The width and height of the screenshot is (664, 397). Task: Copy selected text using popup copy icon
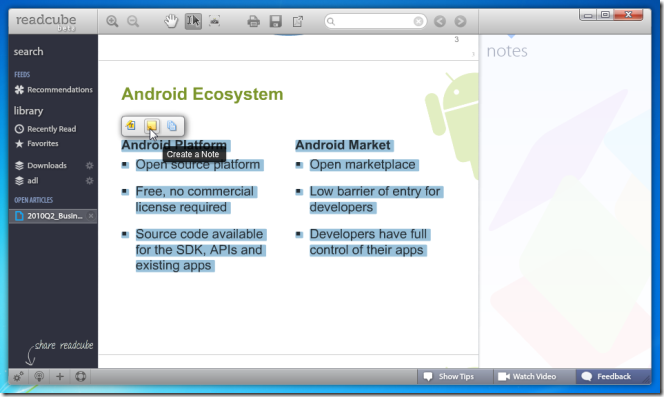pyautogui.click(x=172, y=126)
